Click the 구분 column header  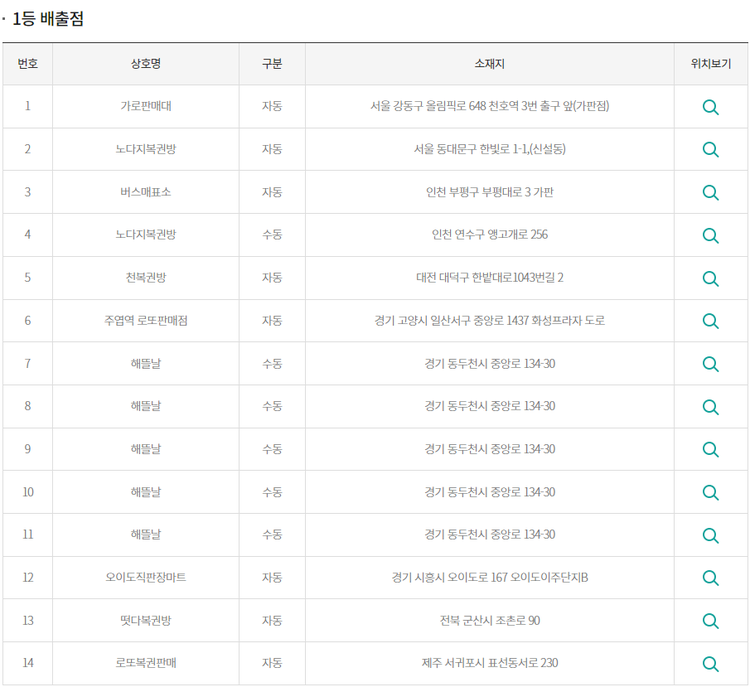point(272,64)
